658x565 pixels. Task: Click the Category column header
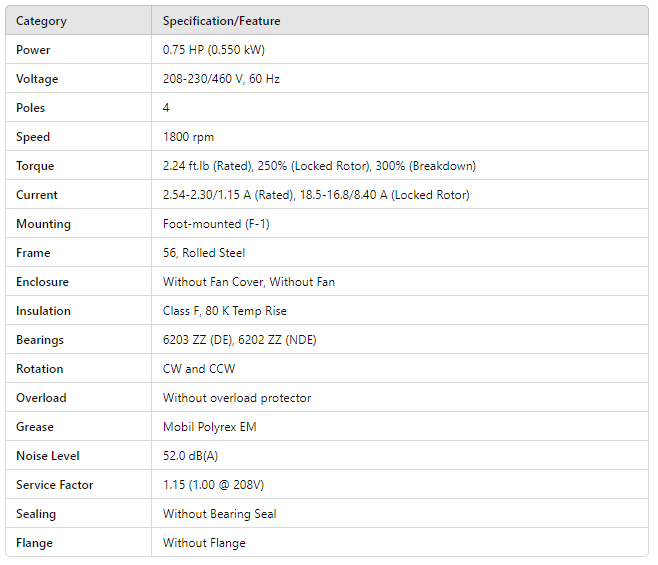[x=40, y=21]
